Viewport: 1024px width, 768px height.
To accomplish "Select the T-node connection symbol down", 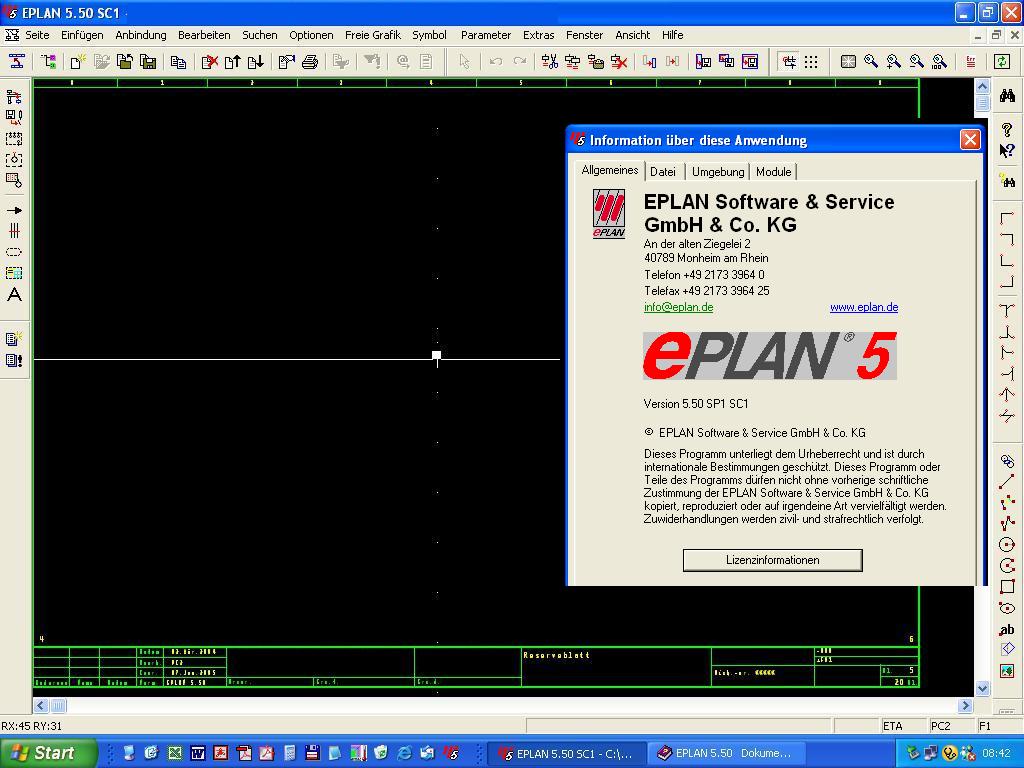I will (1007, 311).
